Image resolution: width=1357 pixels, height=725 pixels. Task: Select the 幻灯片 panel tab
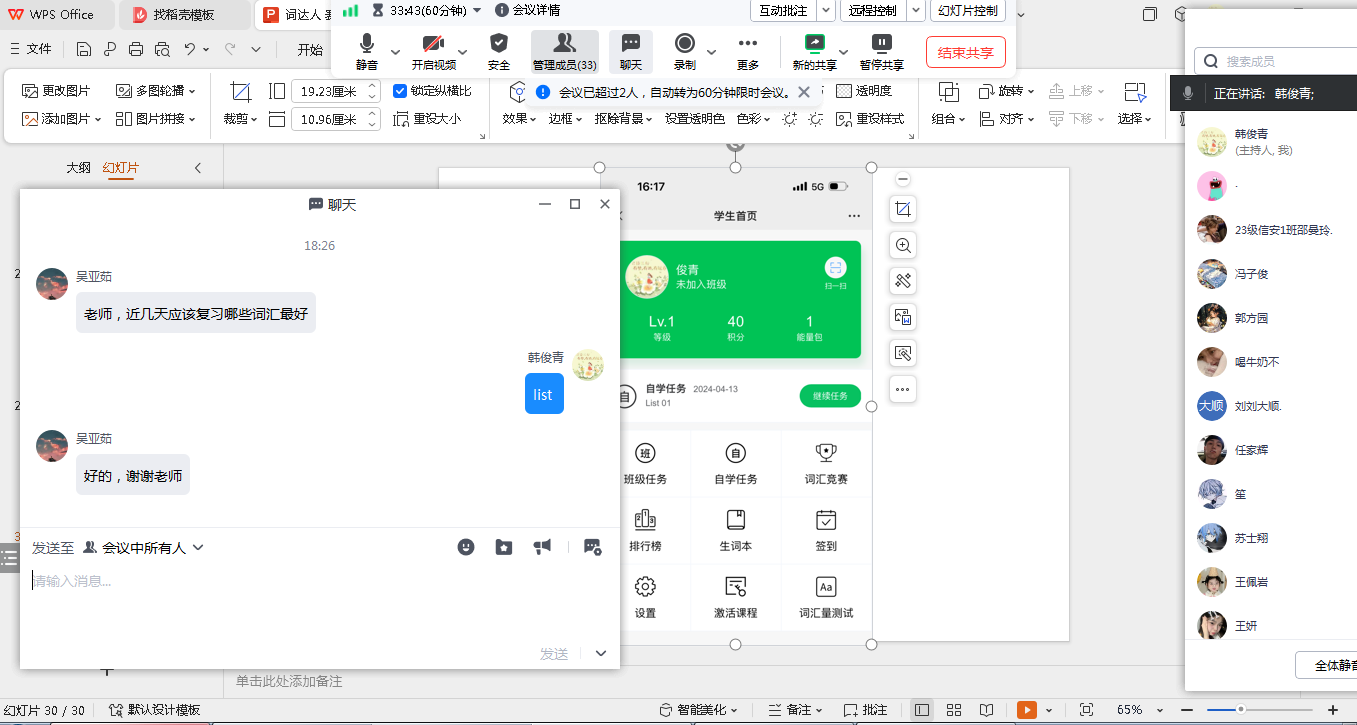tap(121, 168)
